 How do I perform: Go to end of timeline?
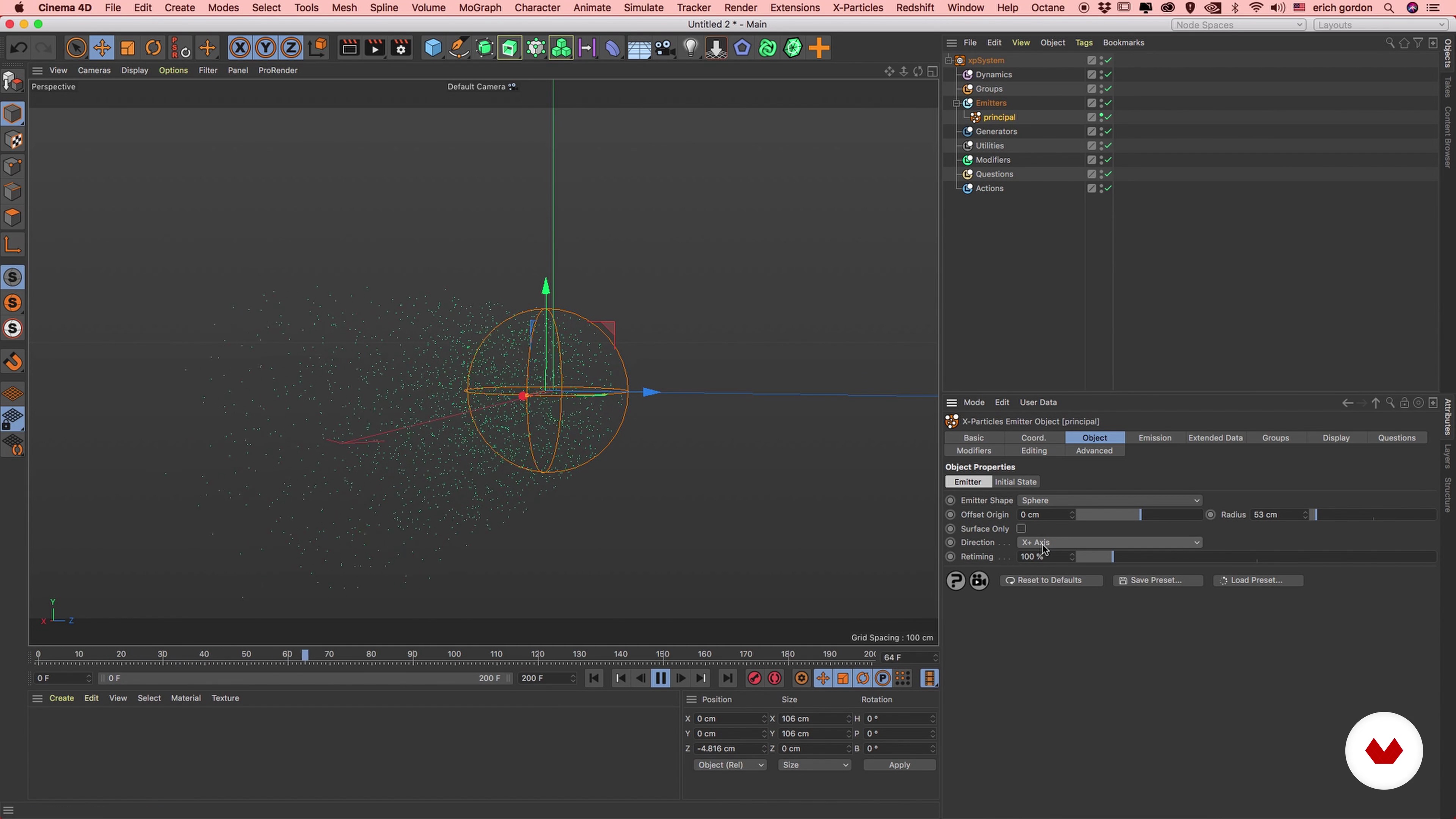728,678
